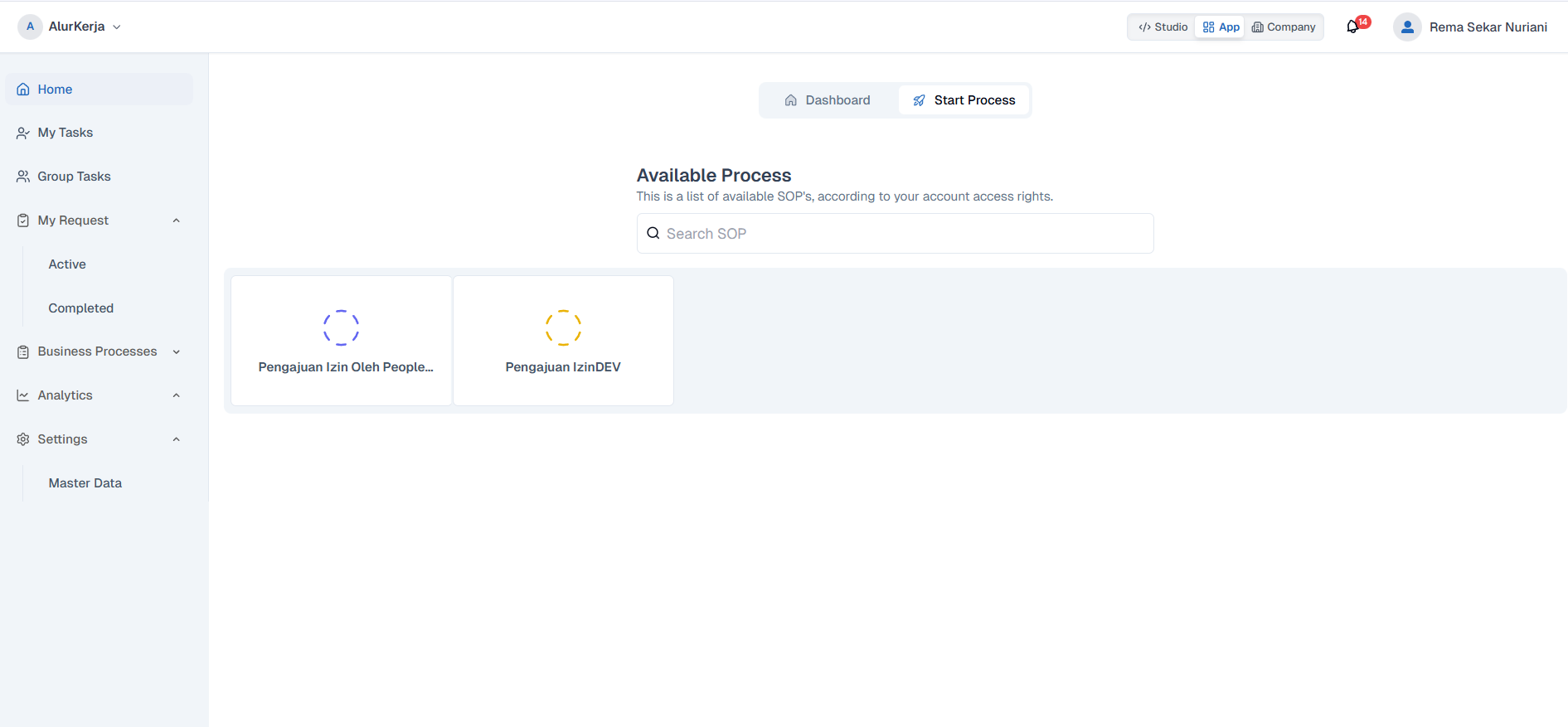Click the Studio code brackets icon

[x=1145, y=27]
